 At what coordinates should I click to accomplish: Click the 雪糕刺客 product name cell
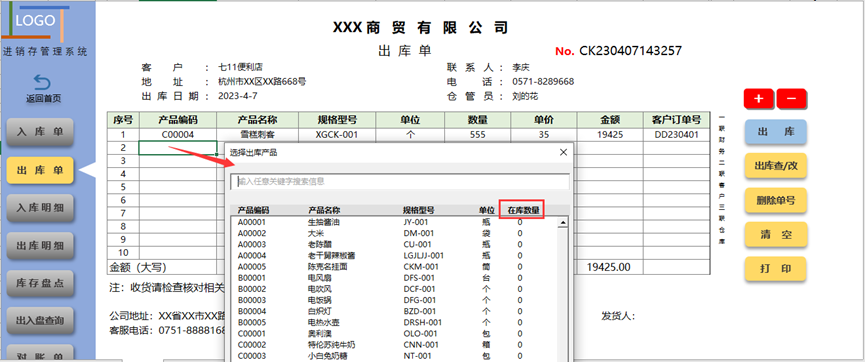coord(258,134)
